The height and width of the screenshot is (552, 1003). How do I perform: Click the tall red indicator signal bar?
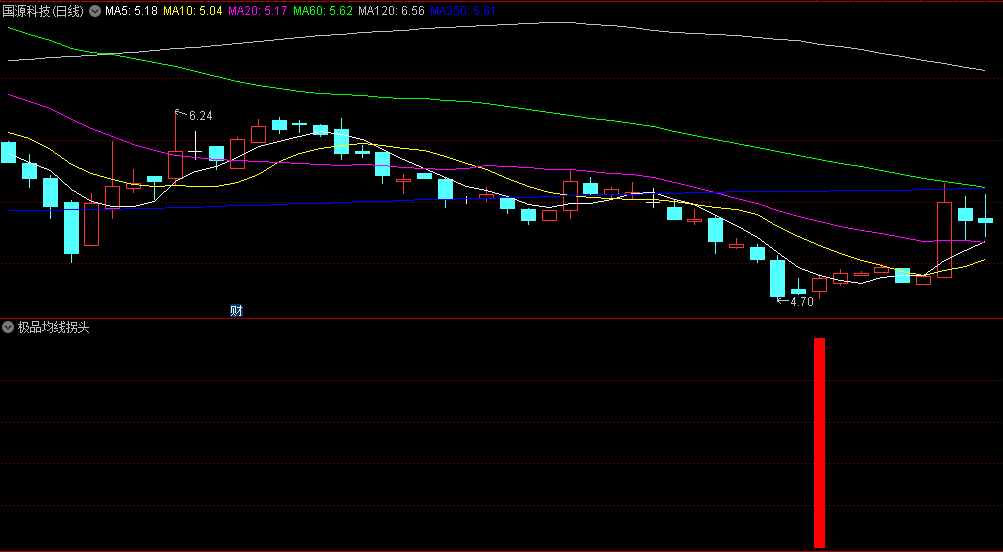(819, 443)
